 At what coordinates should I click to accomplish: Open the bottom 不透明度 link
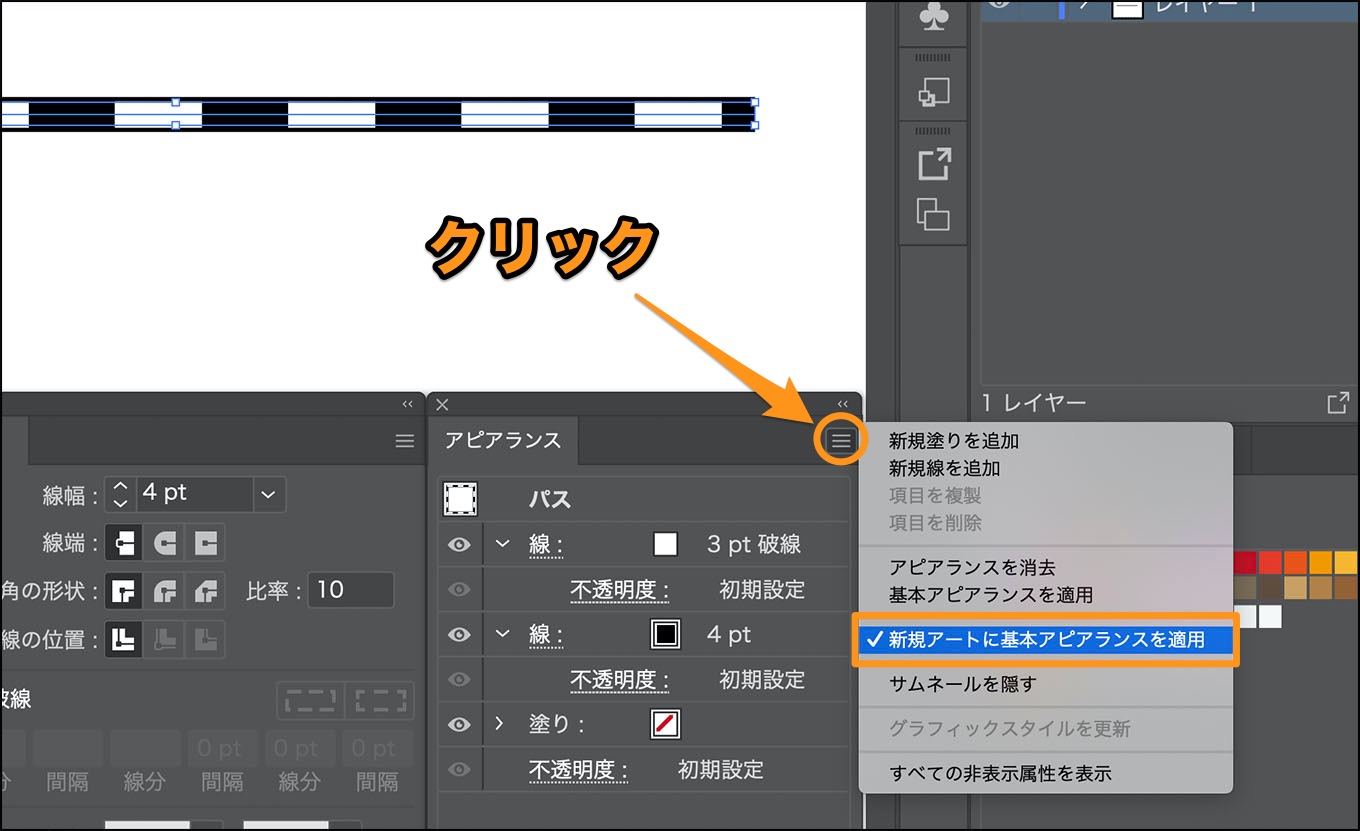[x=578, y=770]
